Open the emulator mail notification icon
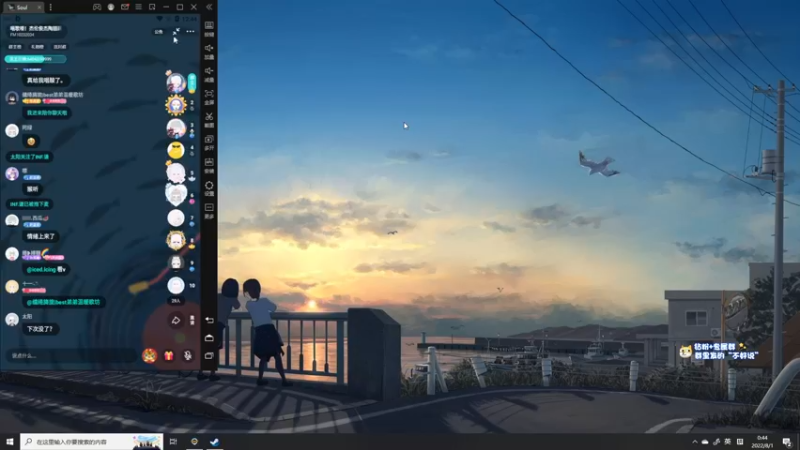 [124, 7]
